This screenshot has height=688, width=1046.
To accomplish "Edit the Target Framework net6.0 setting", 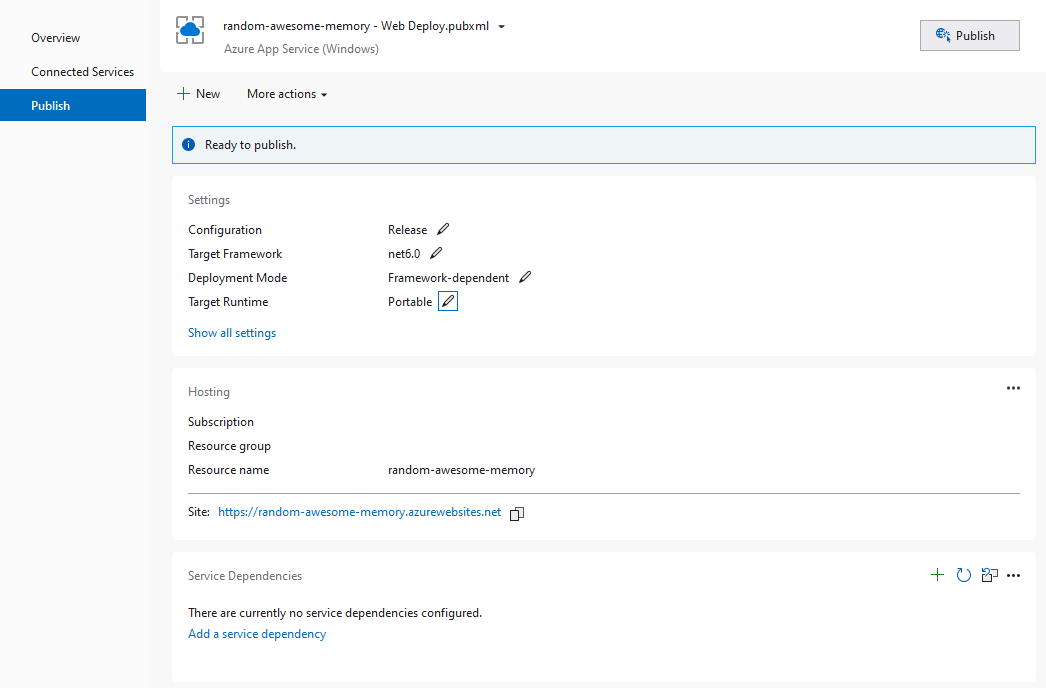I will [x=436, y=254].
